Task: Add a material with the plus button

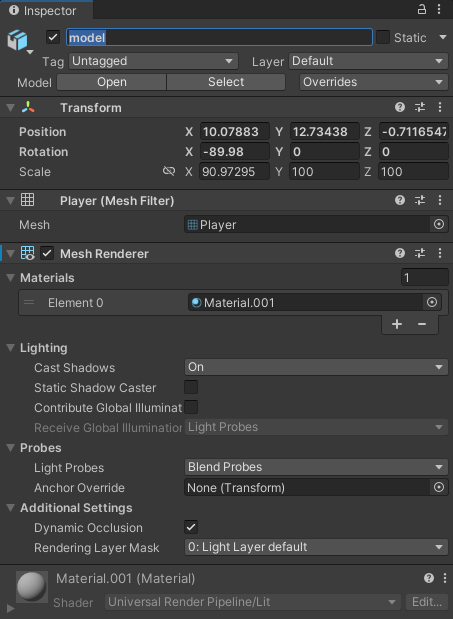Action: tap(397, 324)
